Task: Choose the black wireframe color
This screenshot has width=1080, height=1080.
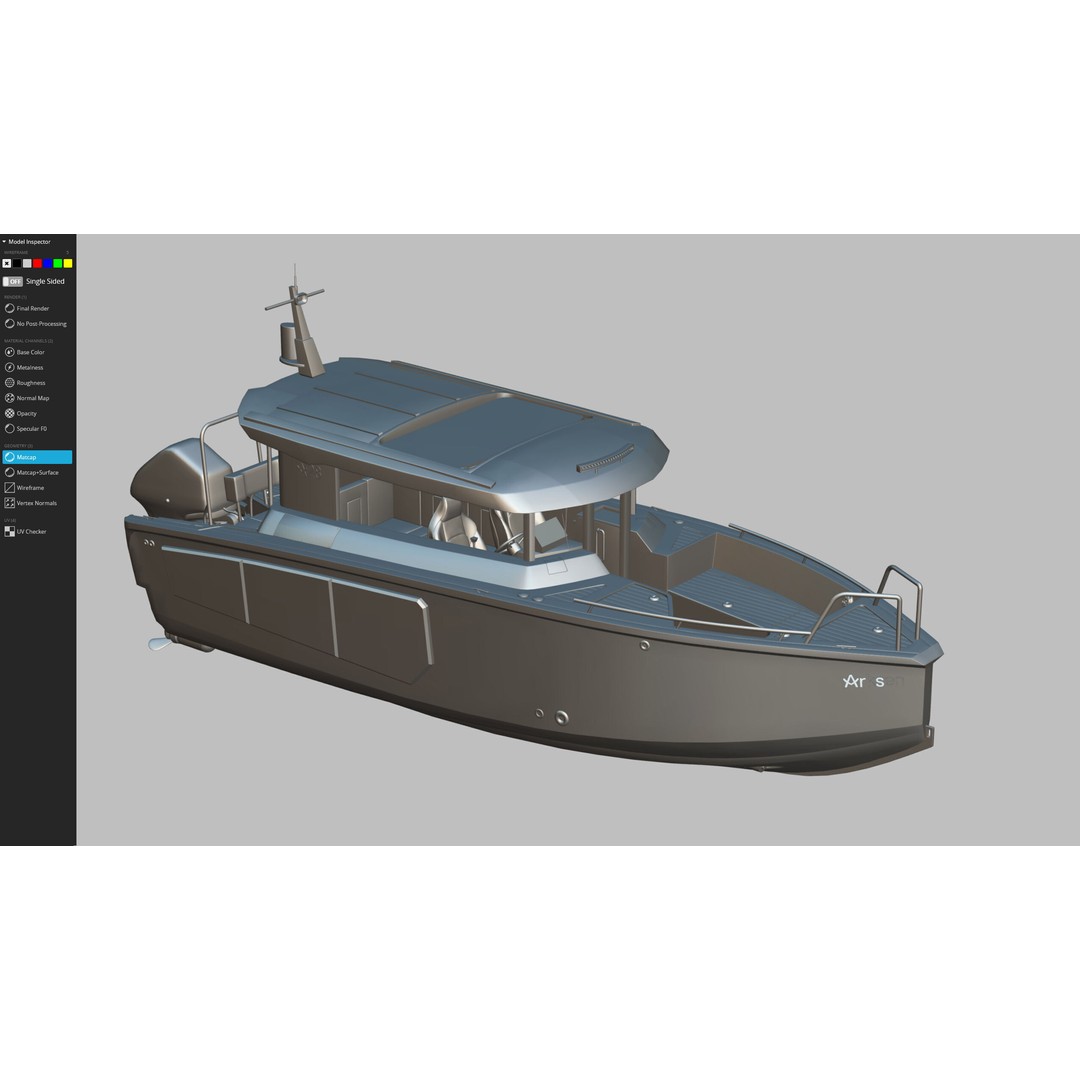Action: click(17, 263)
